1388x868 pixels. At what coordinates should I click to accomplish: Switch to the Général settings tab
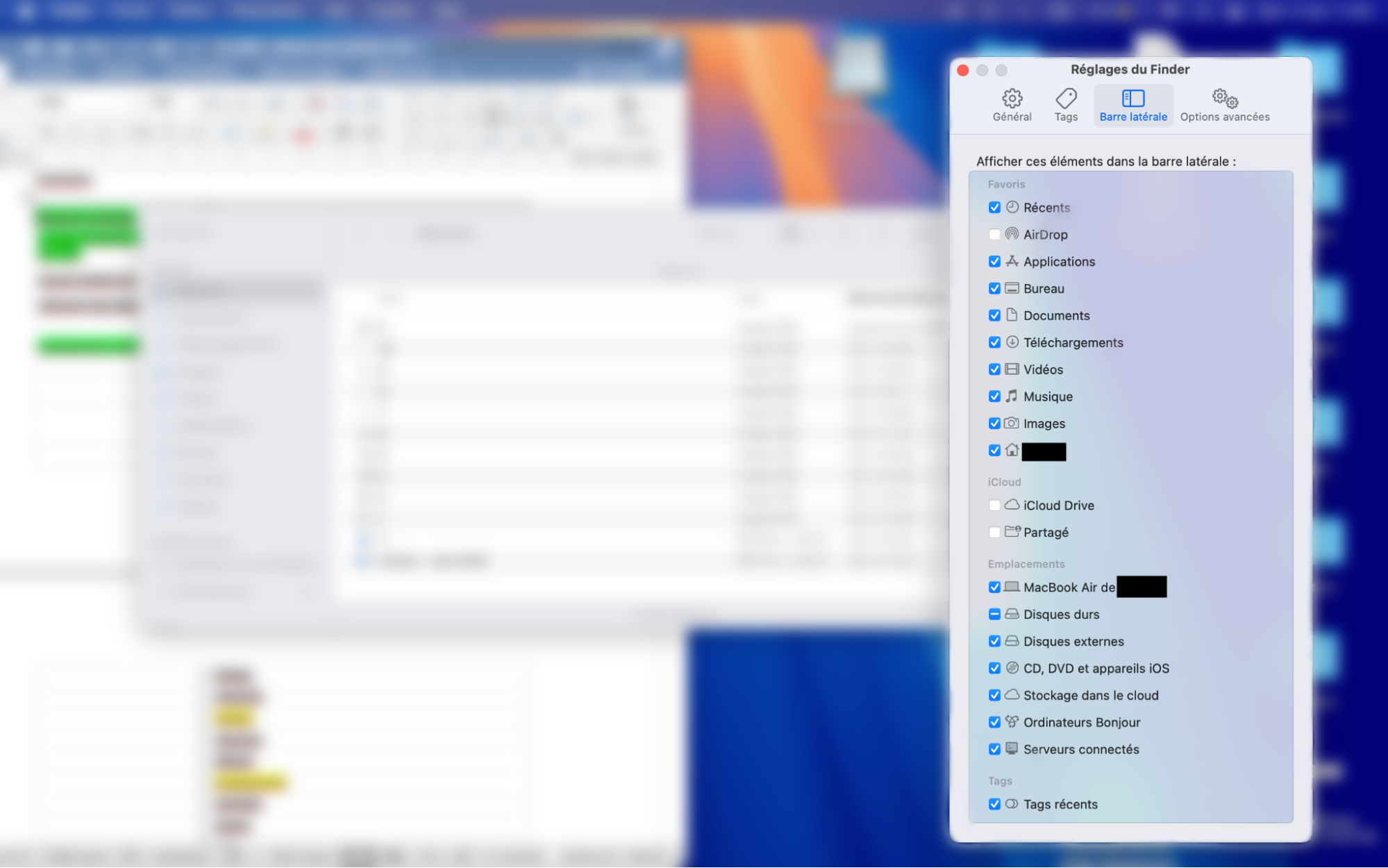coord(1012,105)
